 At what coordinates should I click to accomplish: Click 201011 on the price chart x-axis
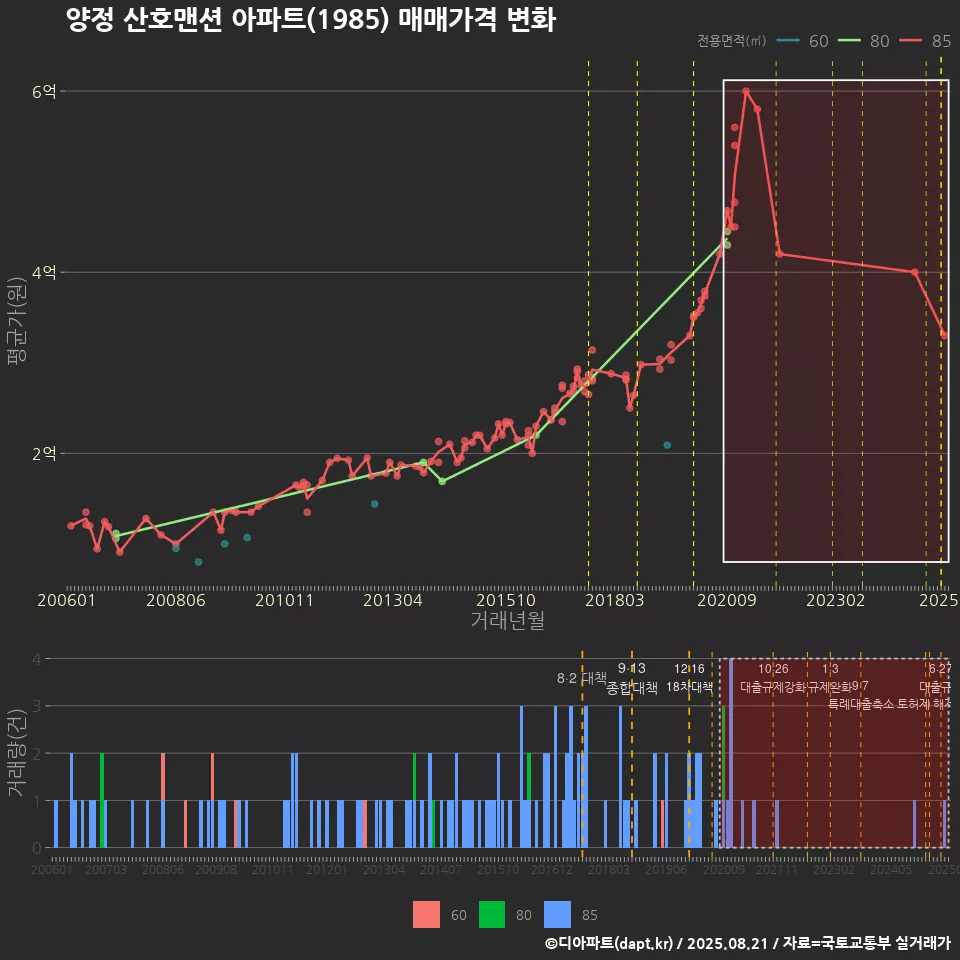coord(284,600)
